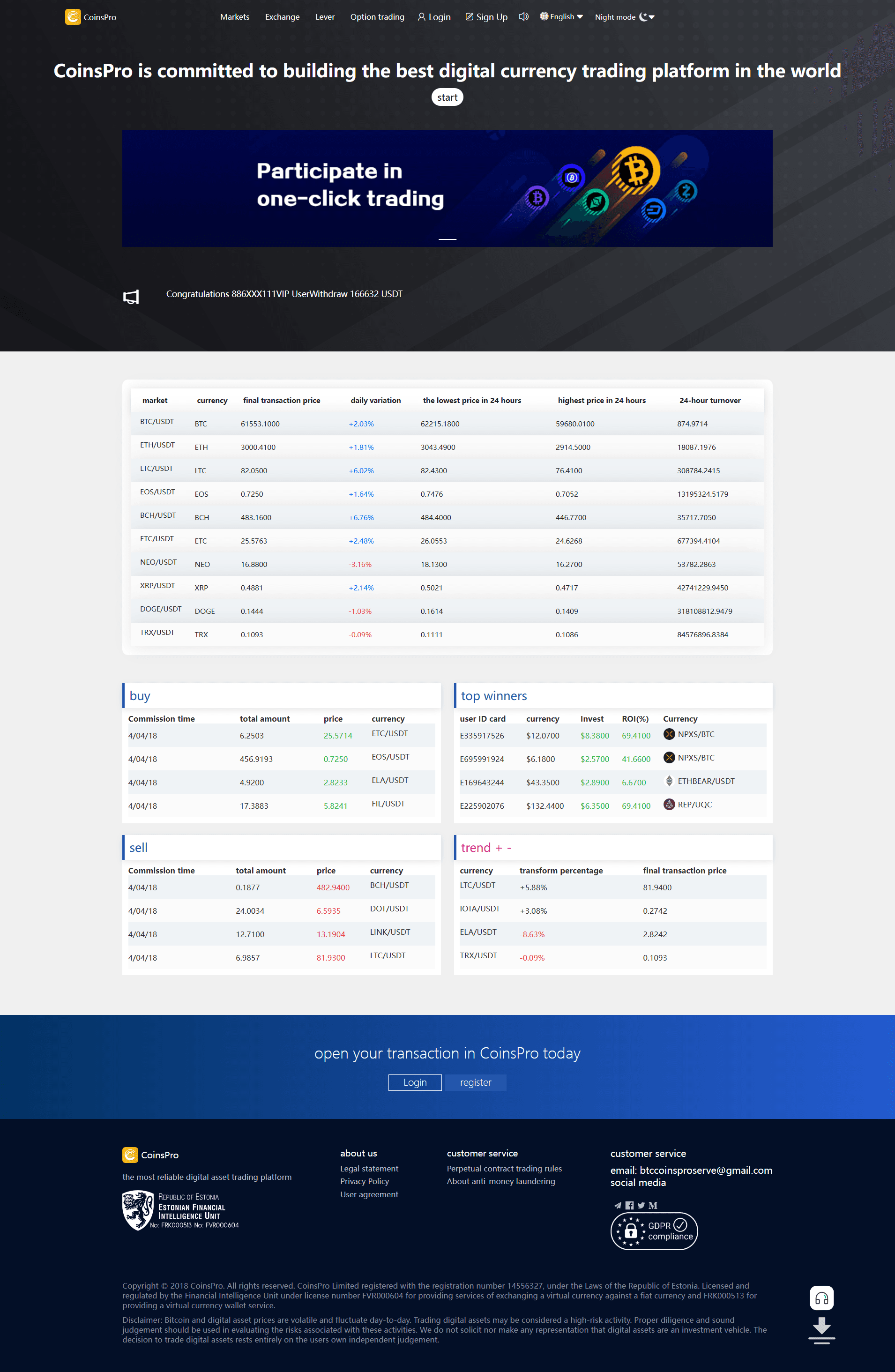This screenshot has width=895, height=1372.
Task: Click LINK/USDT in the sell list
Action: (390, 932)
